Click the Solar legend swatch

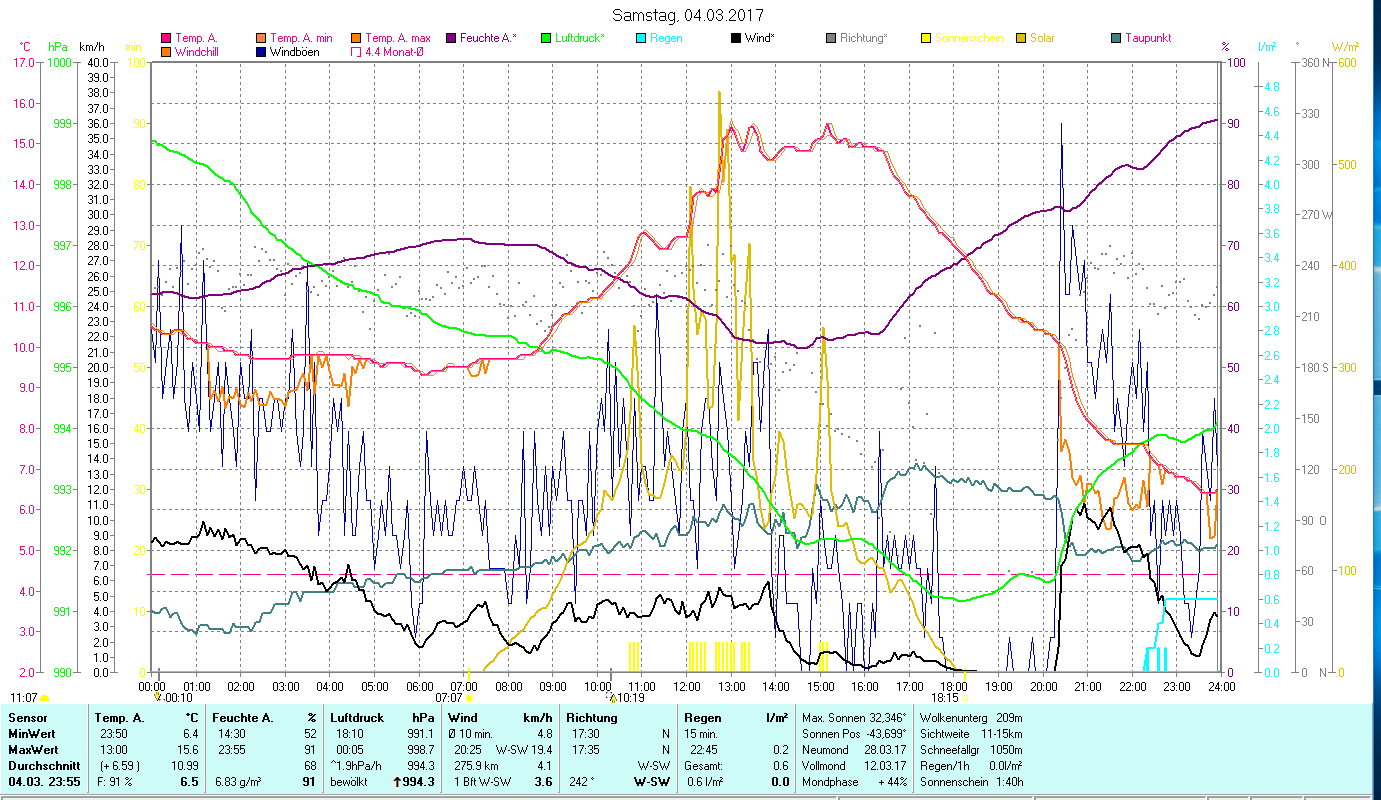(x=1020, y=38)
